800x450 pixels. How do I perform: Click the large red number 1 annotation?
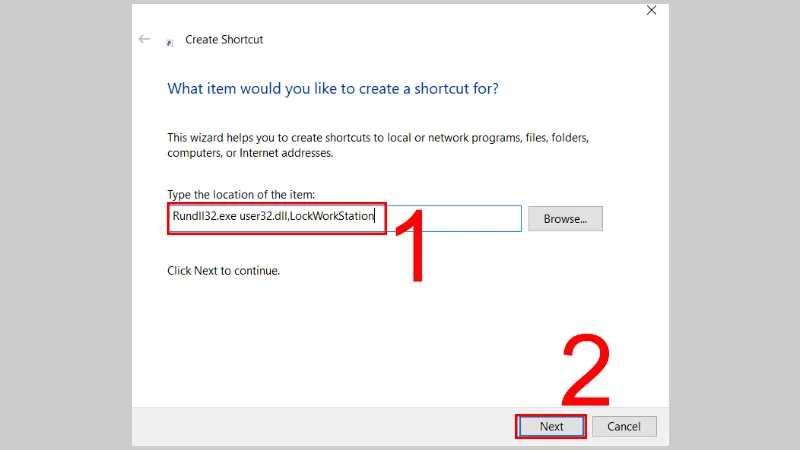[x=413, y=245]
